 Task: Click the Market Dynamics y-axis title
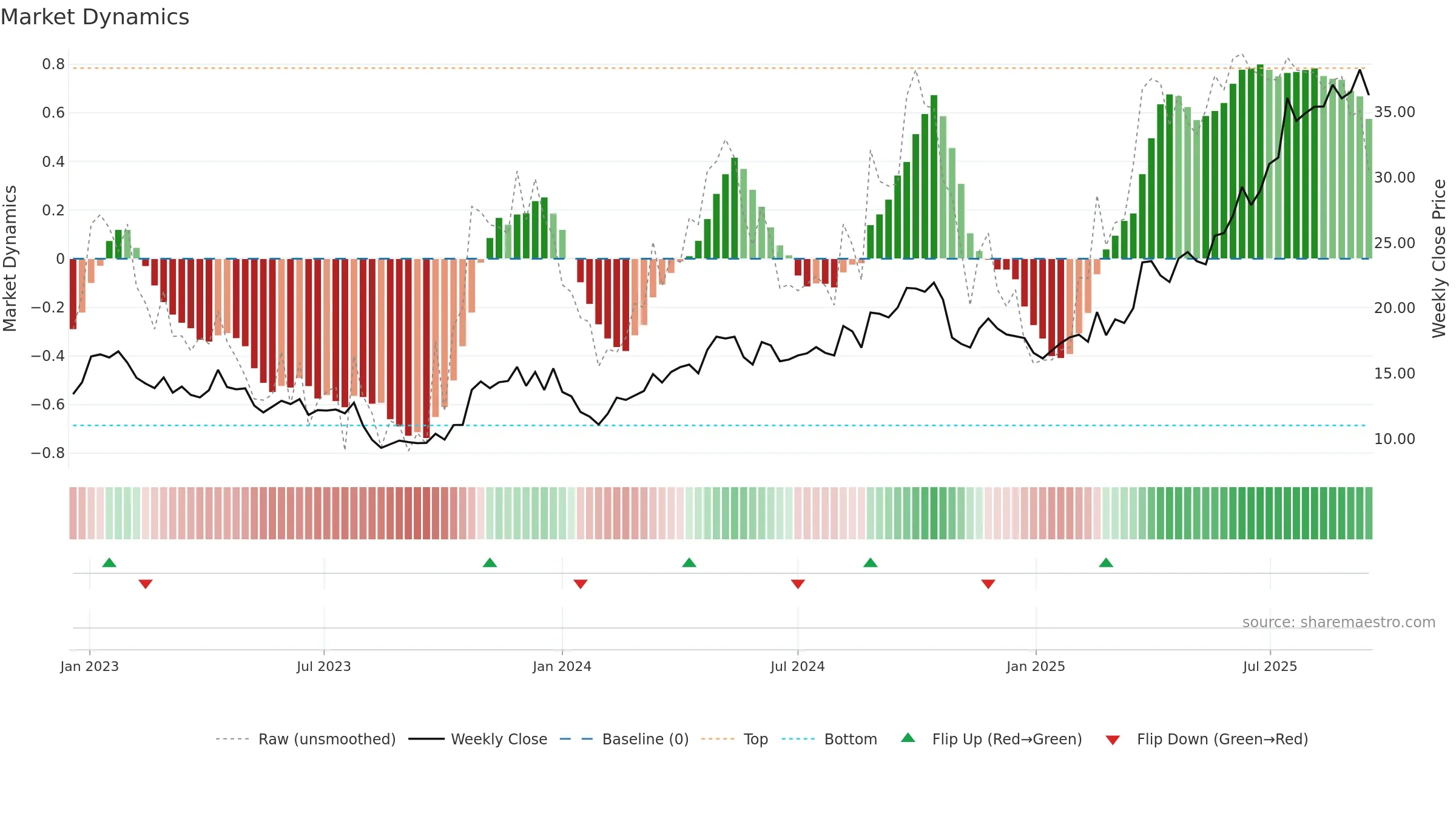click(x=10, y=258)
